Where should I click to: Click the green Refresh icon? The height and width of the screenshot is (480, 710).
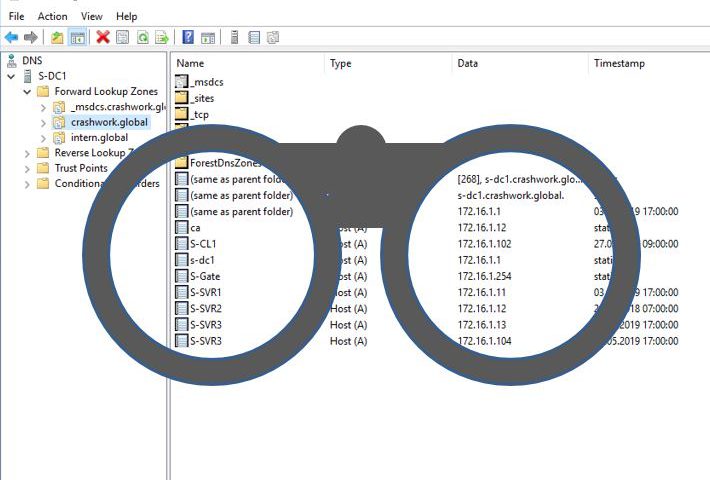[x=143, y=37]
